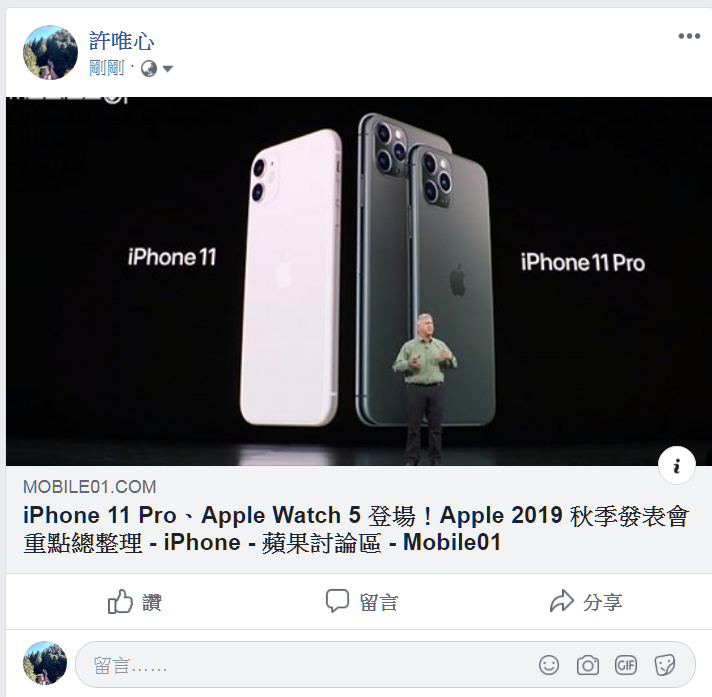Click the MOBILE01.COM source domain
The width and height of the screenshot is (712, 697).
(89, 487)
